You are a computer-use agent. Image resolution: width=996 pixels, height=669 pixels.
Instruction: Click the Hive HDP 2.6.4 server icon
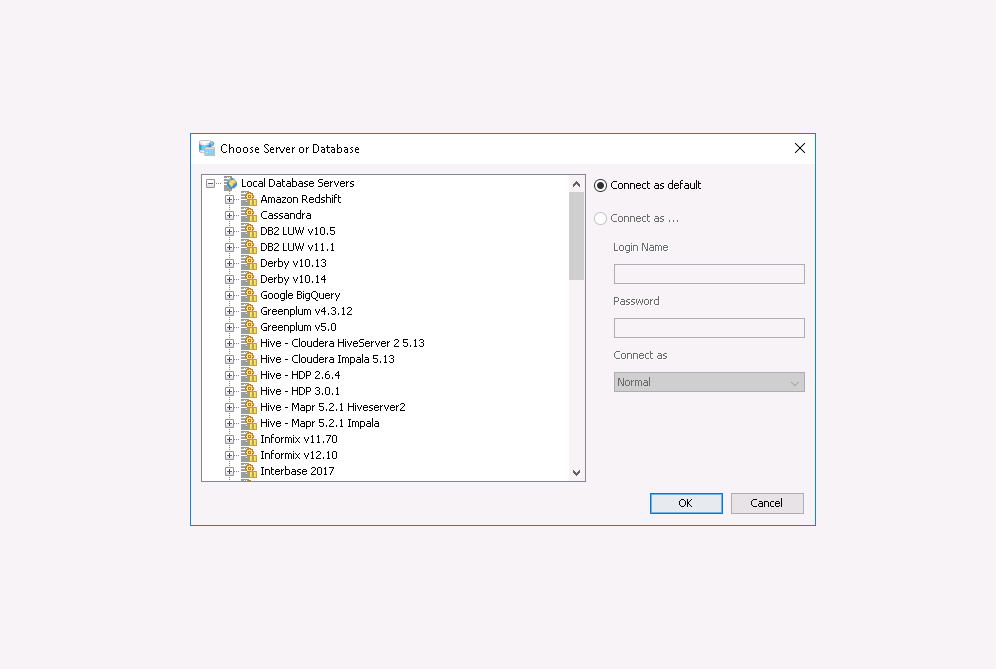(249, 375)
